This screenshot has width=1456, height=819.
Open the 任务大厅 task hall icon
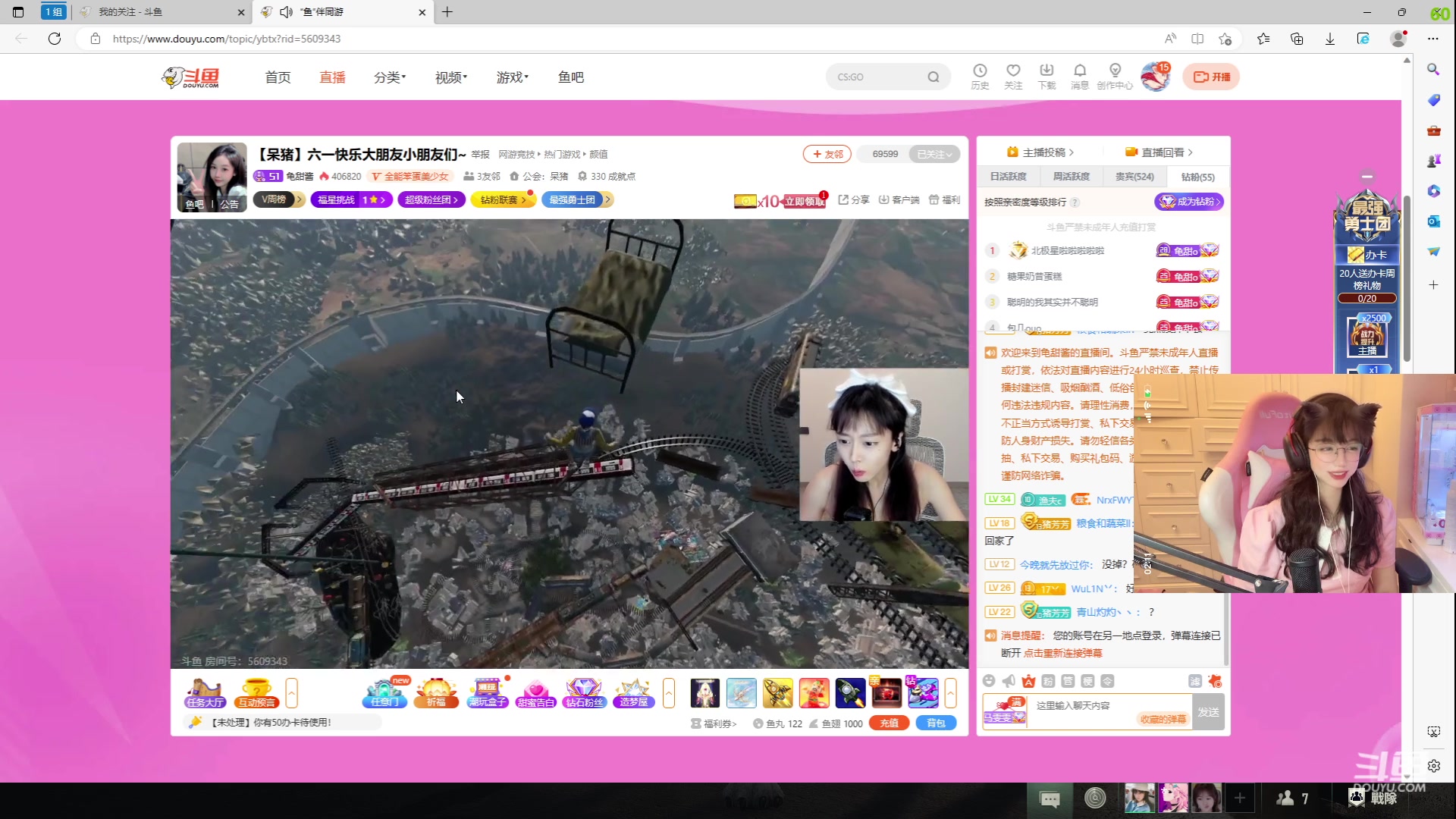pyautogui.click(x=205, y=692)
